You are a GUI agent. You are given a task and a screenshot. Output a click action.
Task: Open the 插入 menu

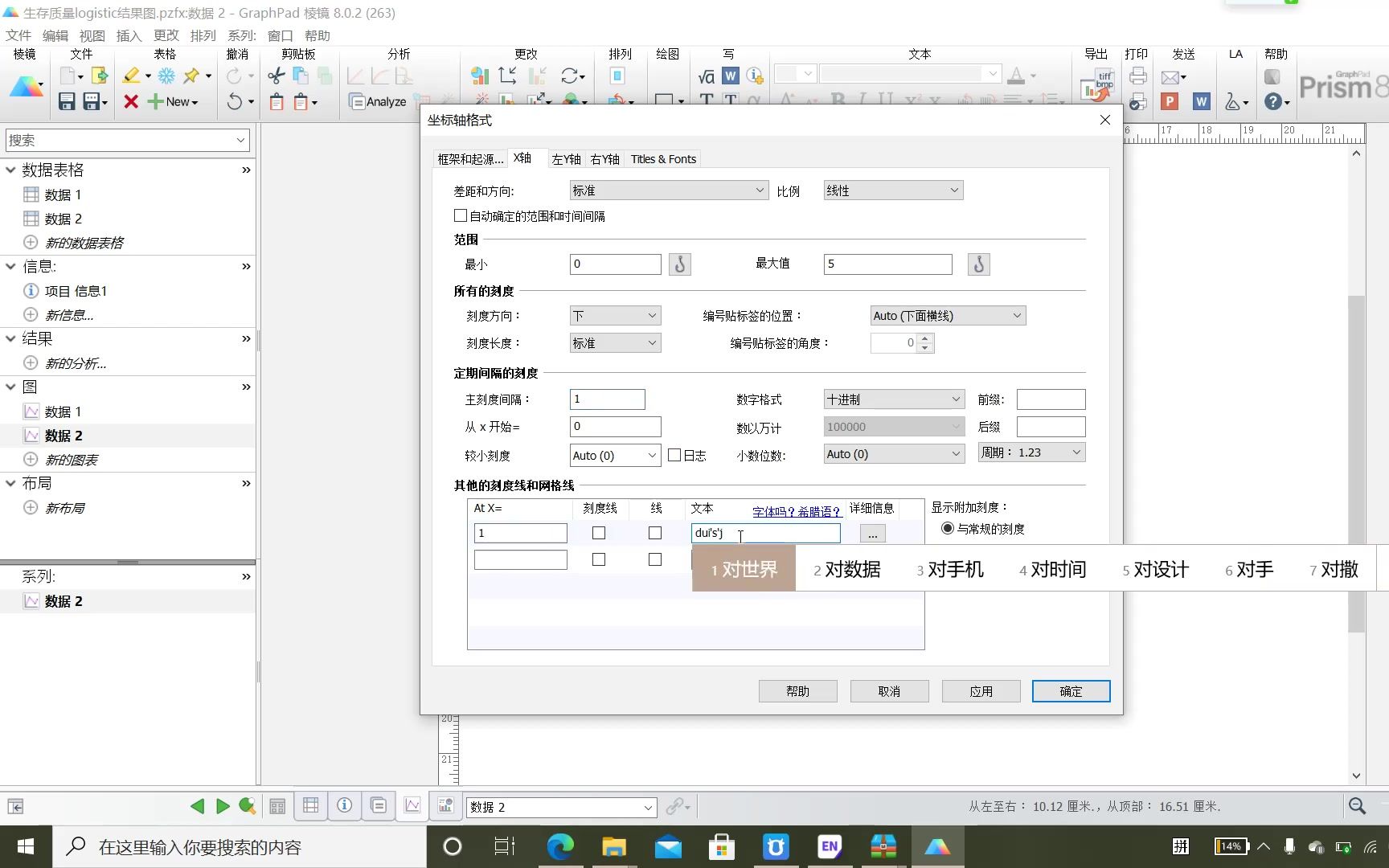point(129,35)
